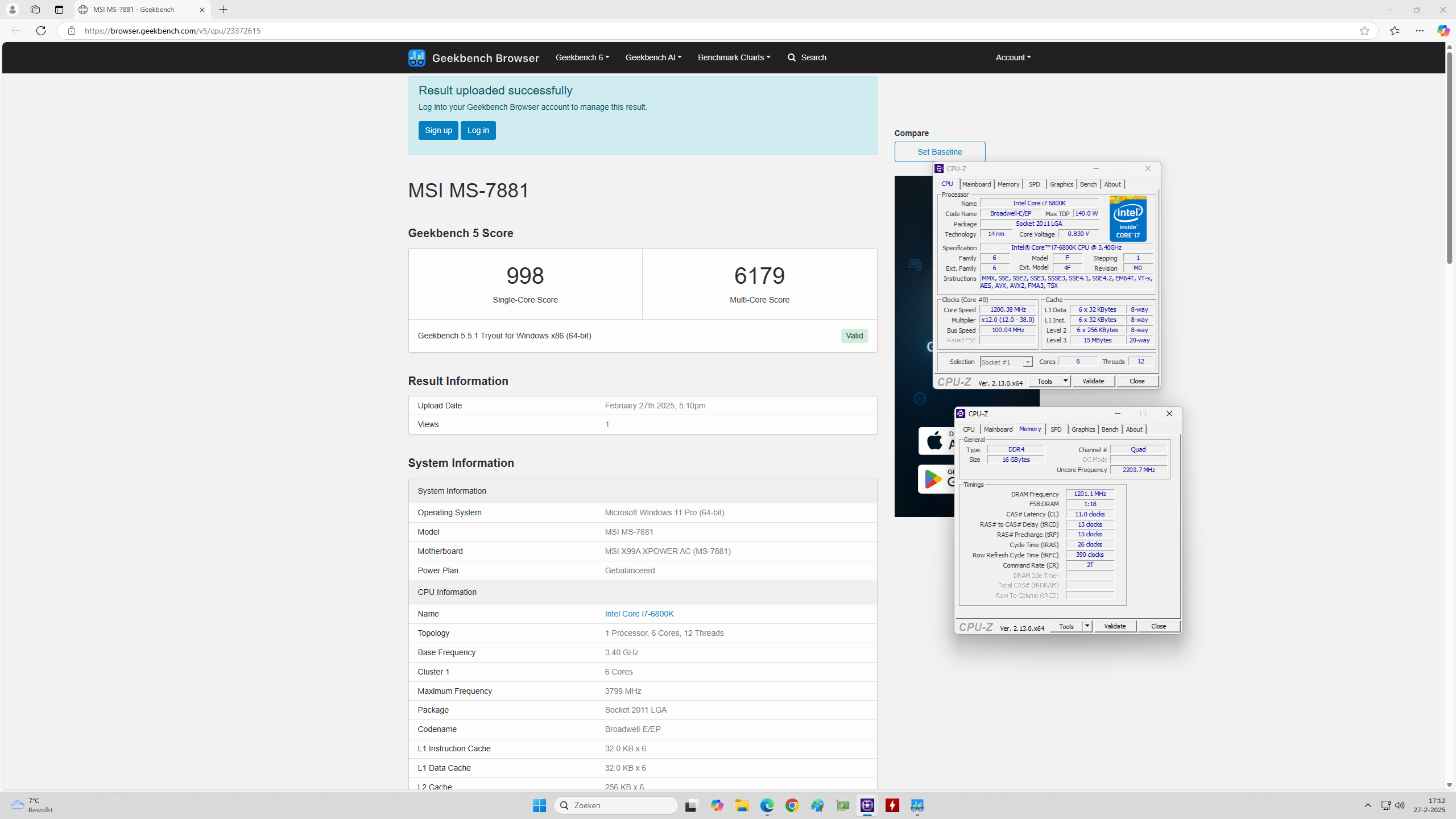The image size is (1456, 819).
Task: Open the browser Favorites list icon
Action: click(x=1395, y=31)
